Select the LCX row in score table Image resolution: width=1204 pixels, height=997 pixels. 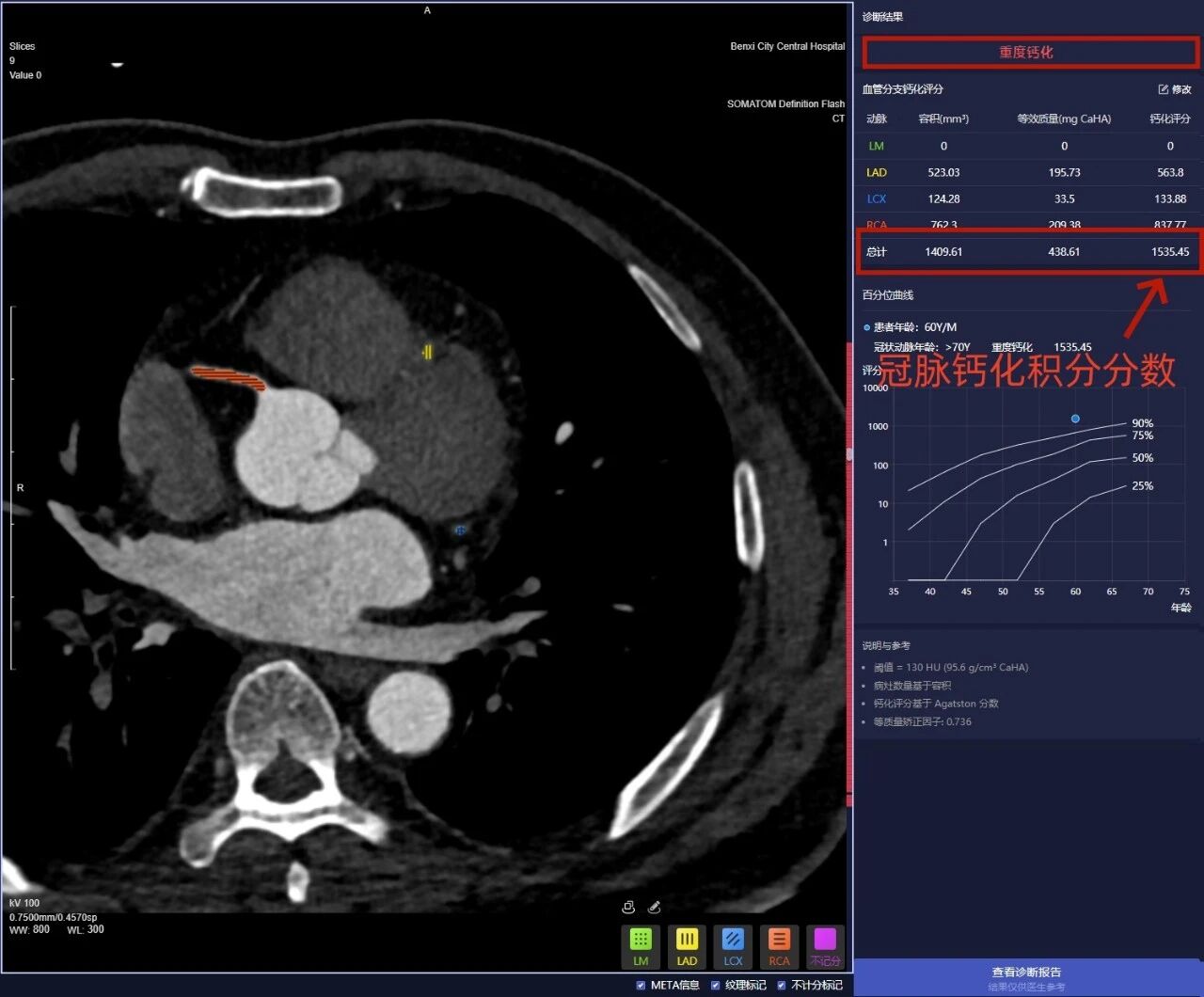[1026, 198]
